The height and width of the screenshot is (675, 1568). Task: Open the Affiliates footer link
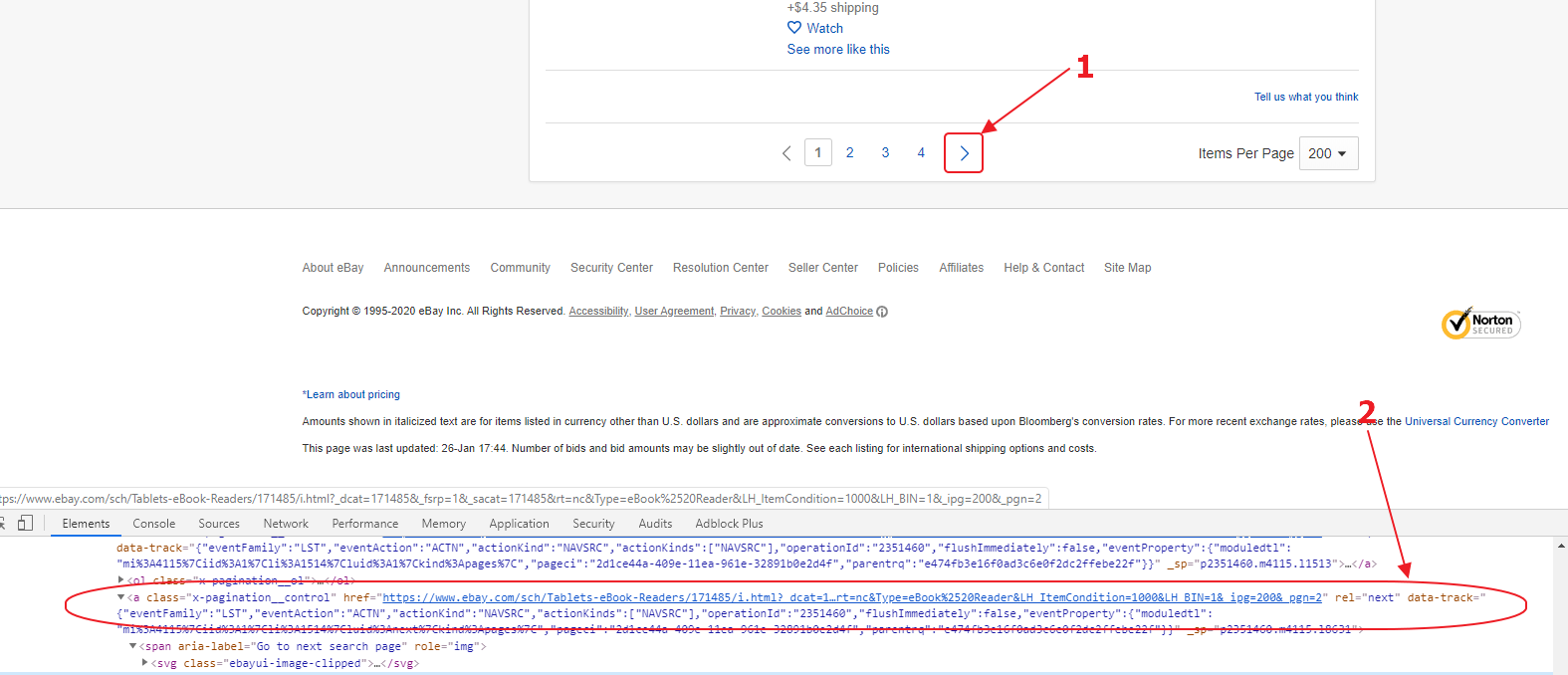tap(962, 268)
